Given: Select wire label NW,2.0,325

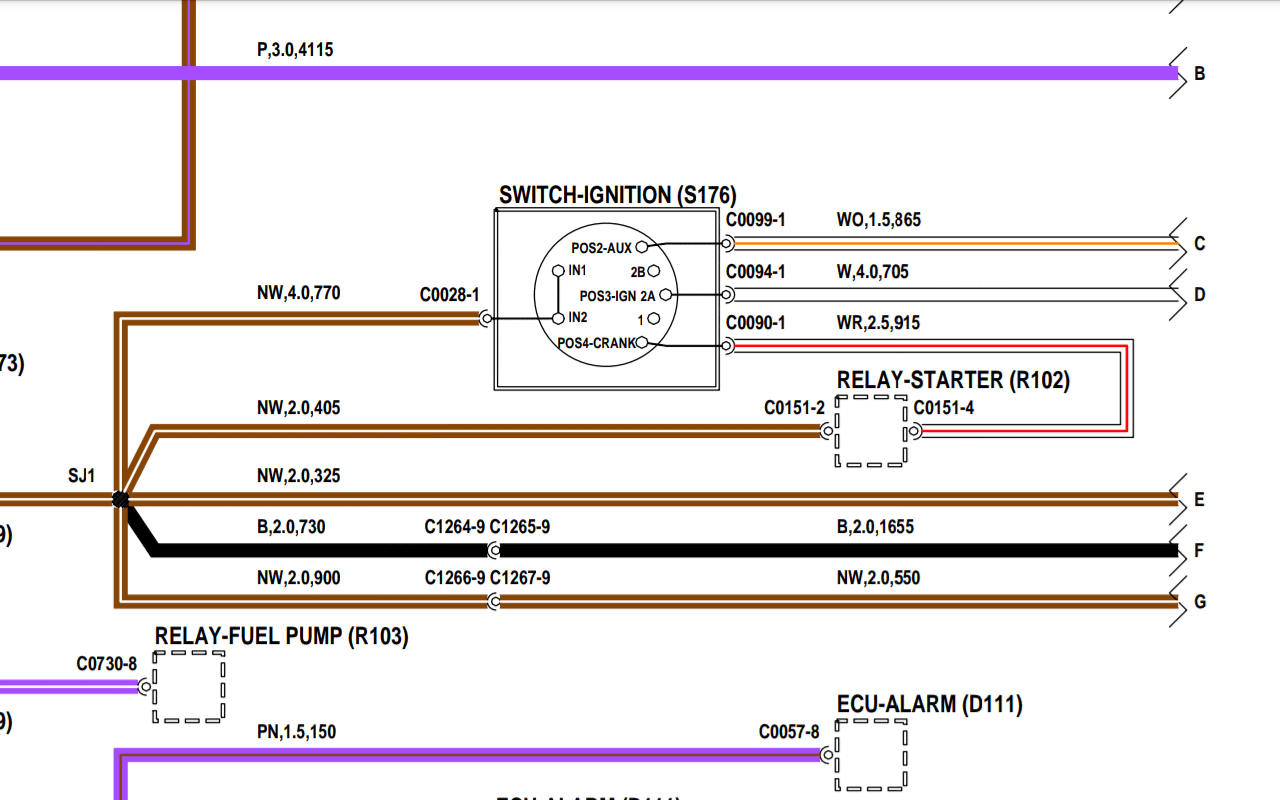Looking at the screenshot, I should (x=298, y=476).
